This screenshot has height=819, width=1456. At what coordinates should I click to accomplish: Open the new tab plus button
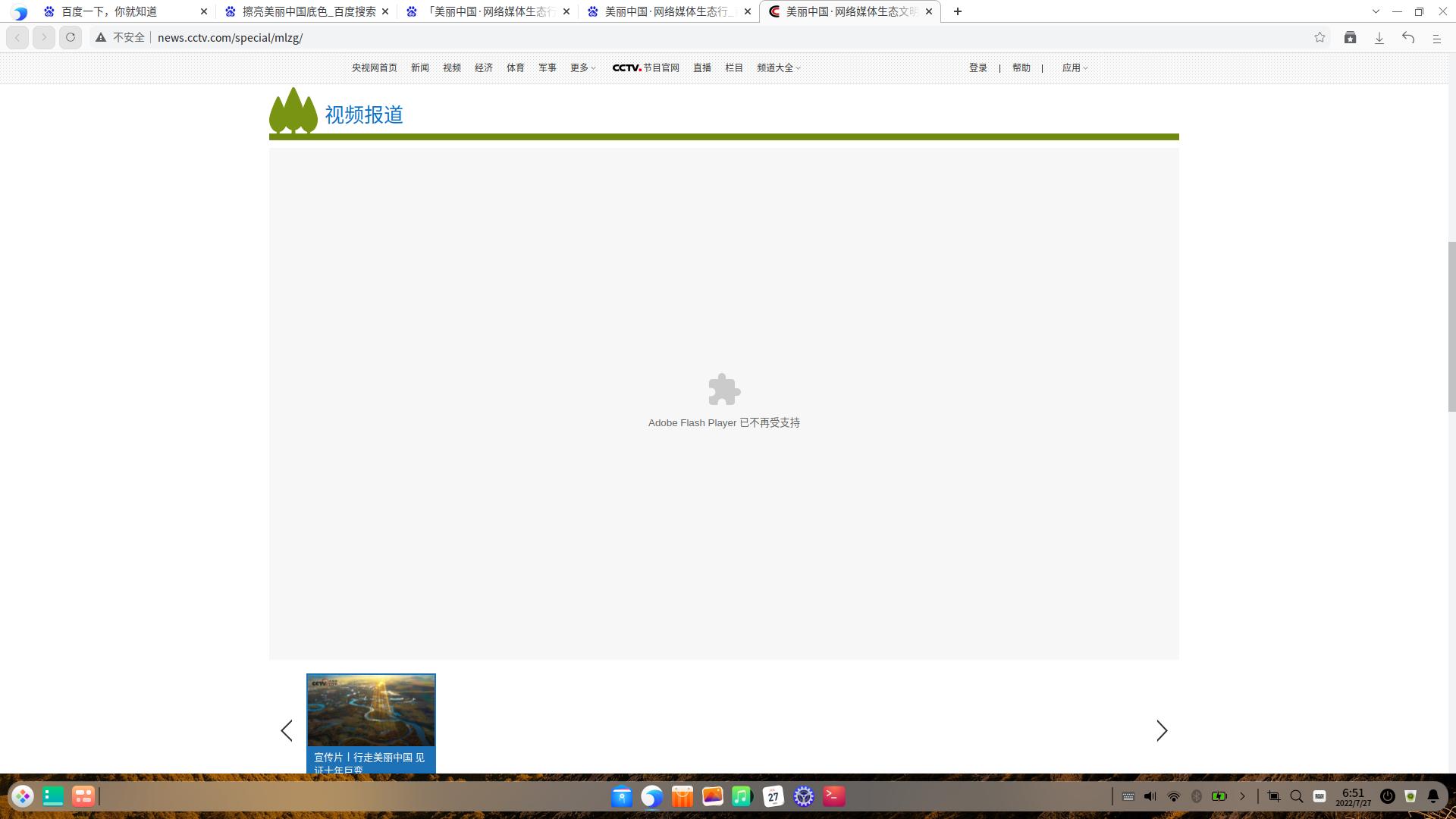(957, 11)
